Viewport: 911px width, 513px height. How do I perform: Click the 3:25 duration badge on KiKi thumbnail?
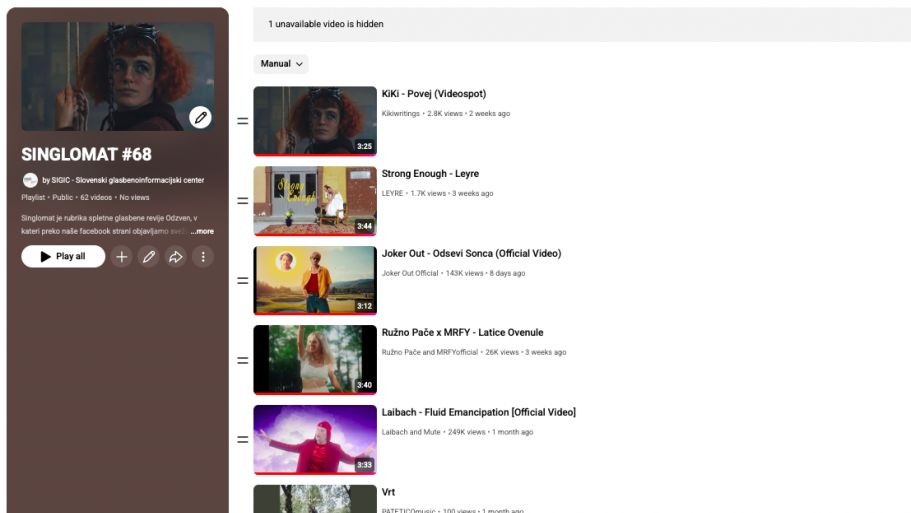(364, 146)
